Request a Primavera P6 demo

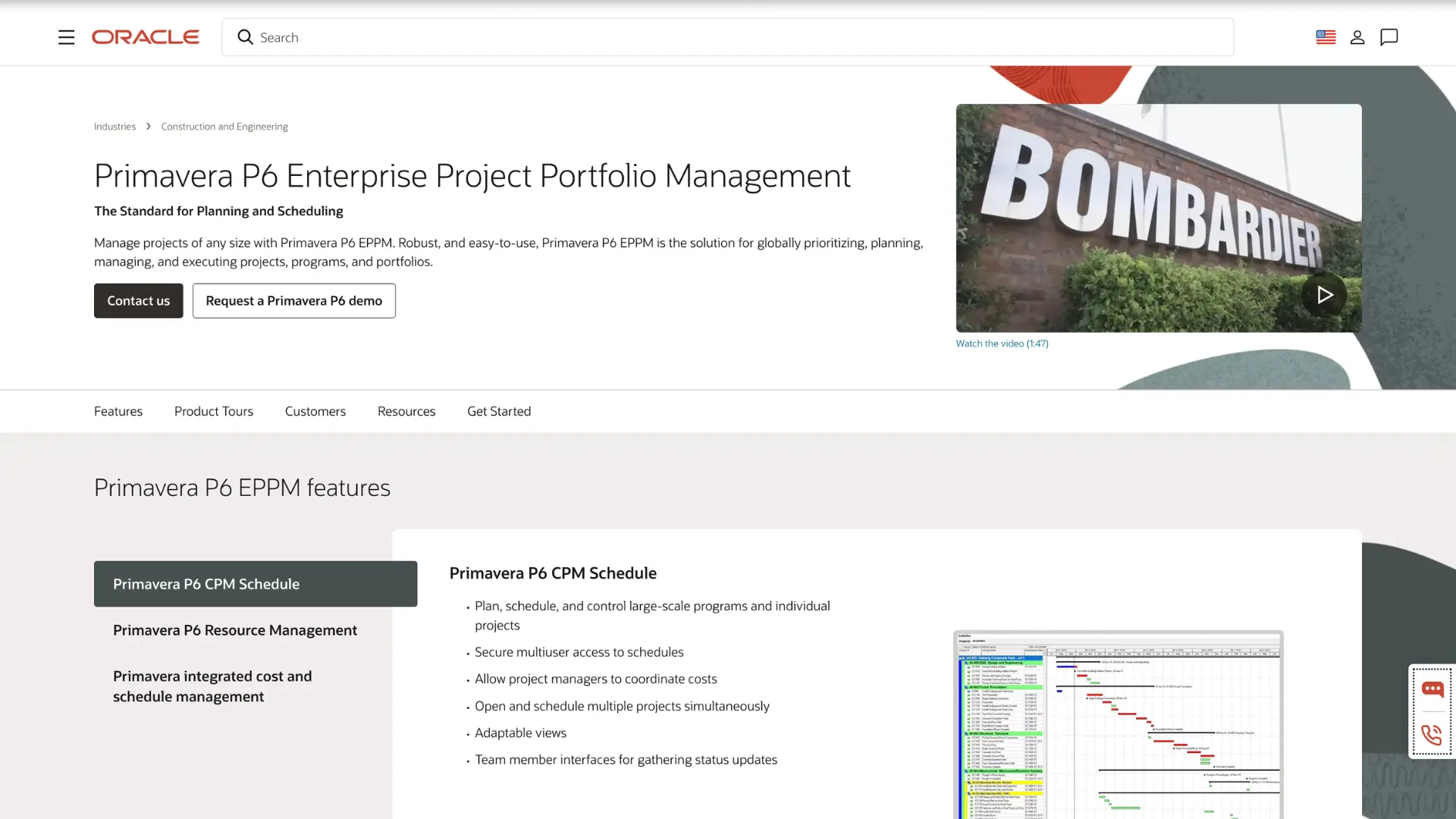[x=294, y=301]
